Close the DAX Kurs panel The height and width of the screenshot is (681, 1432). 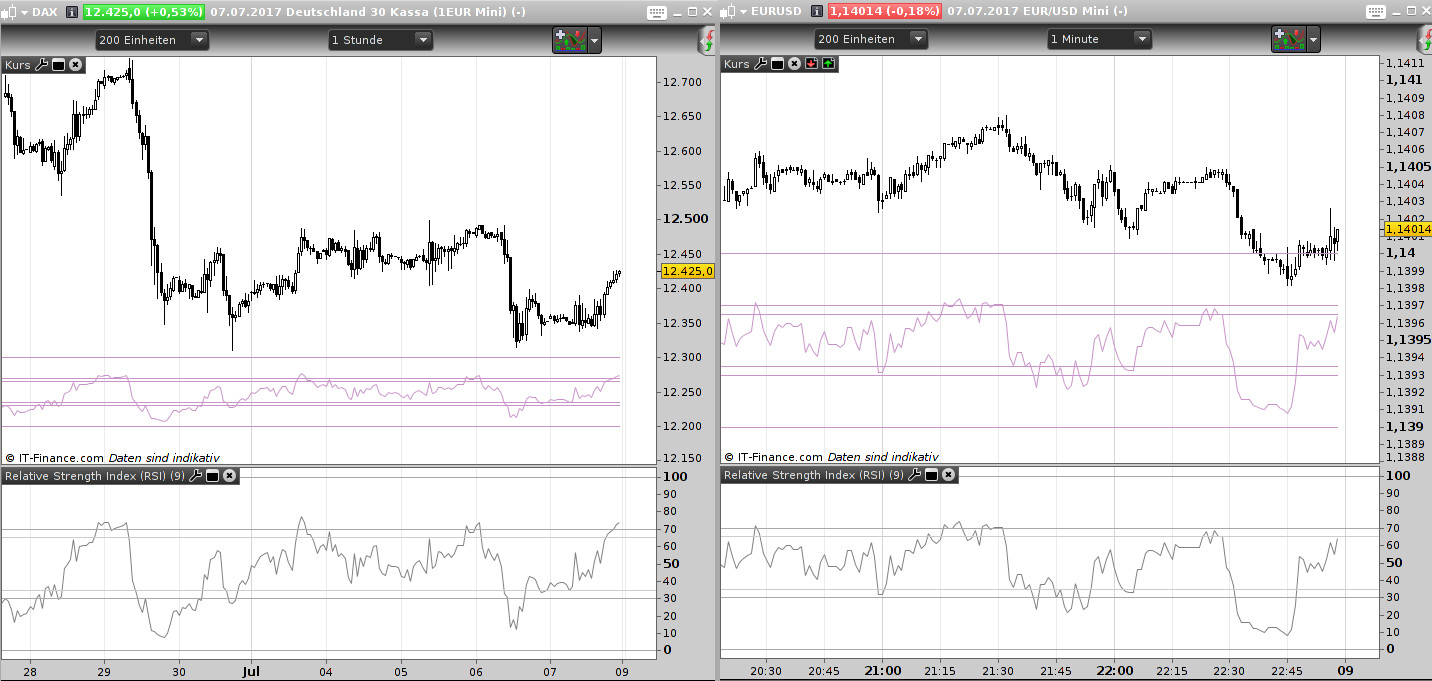coord(75,65)
